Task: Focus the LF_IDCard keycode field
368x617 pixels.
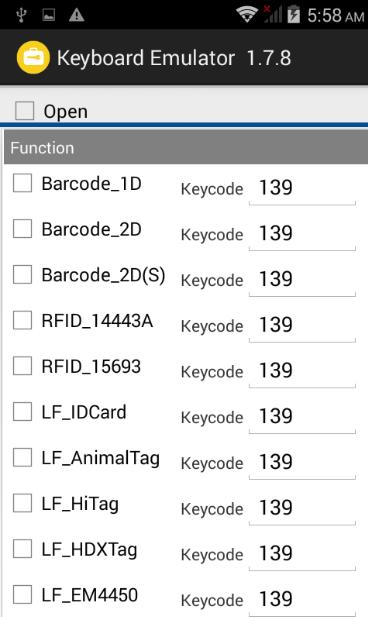Action: (x=302, y=416)
